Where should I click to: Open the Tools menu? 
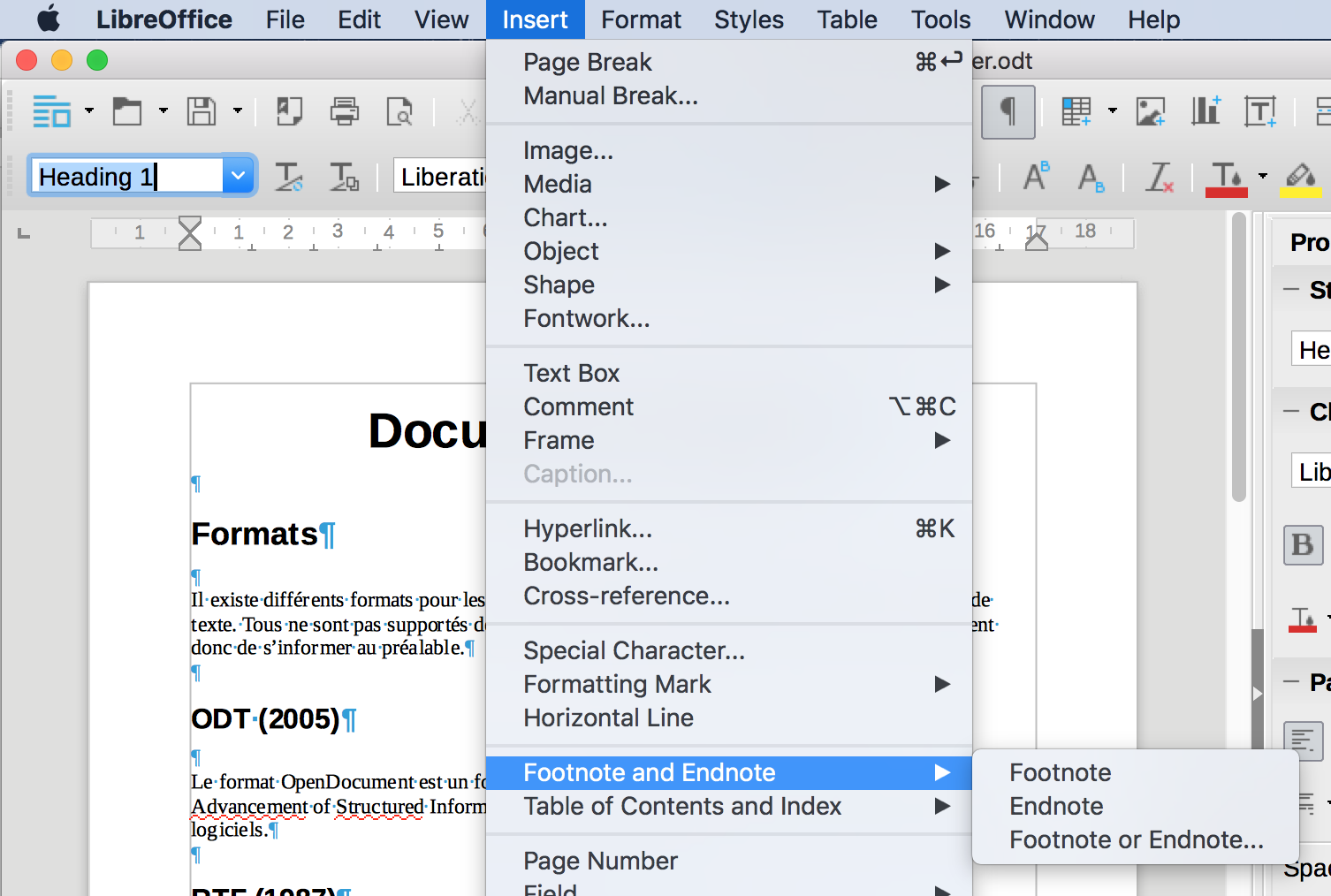pos(940,19)
